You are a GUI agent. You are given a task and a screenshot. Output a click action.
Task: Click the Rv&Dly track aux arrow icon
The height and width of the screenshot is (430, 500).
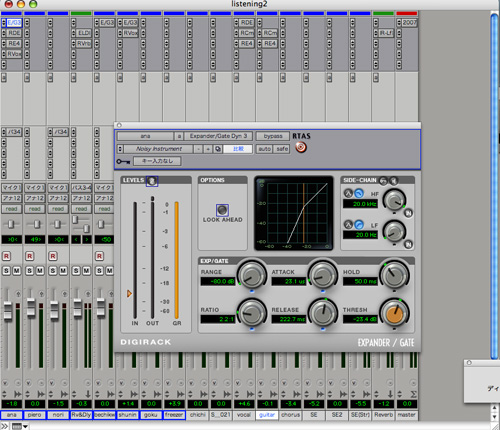[88, 394]
